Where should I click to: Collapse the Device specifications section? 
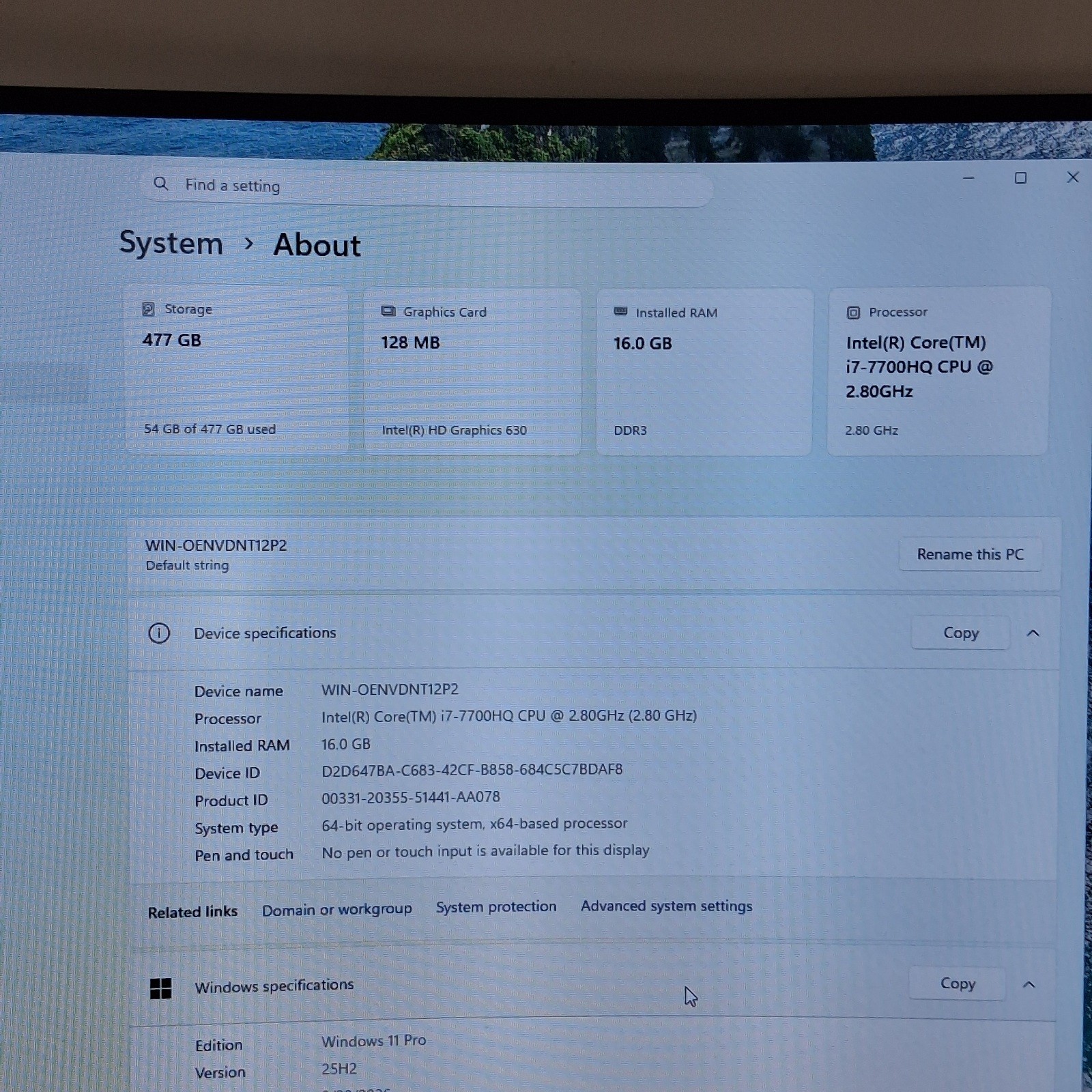pos(1033,633)
